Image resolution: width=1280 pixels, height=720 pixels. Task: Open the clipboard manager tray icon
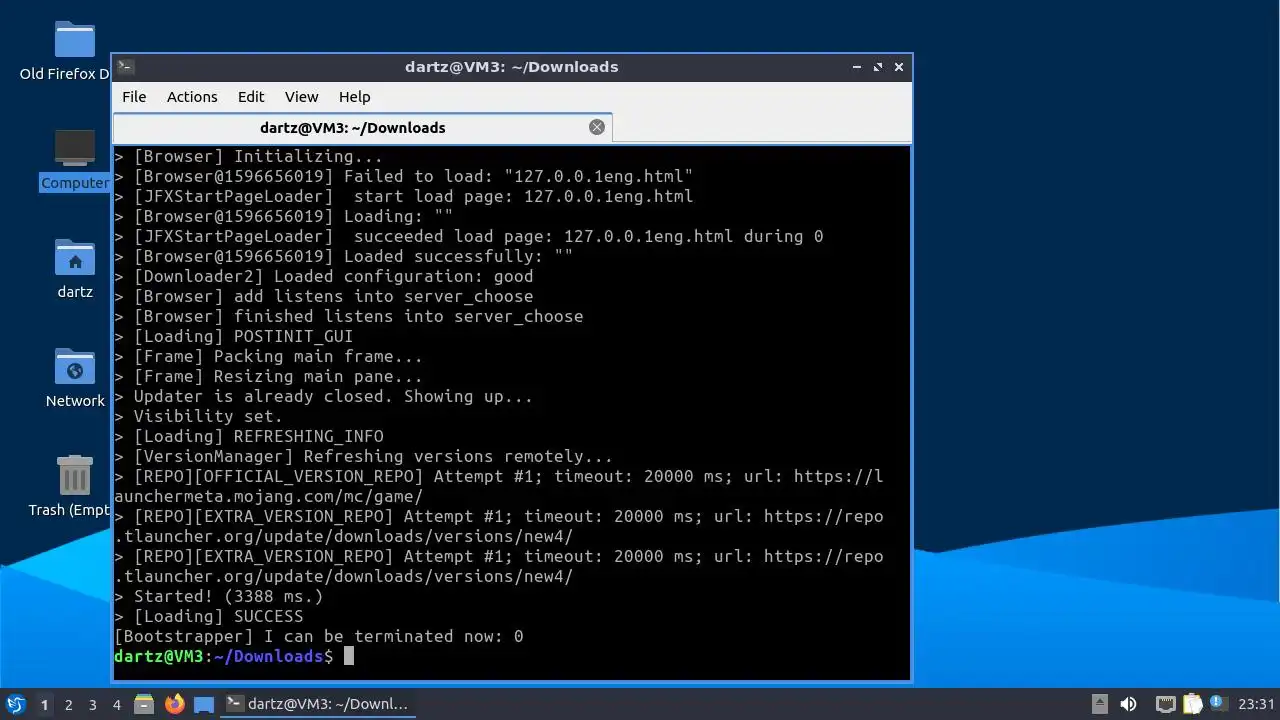point(1192,704)
